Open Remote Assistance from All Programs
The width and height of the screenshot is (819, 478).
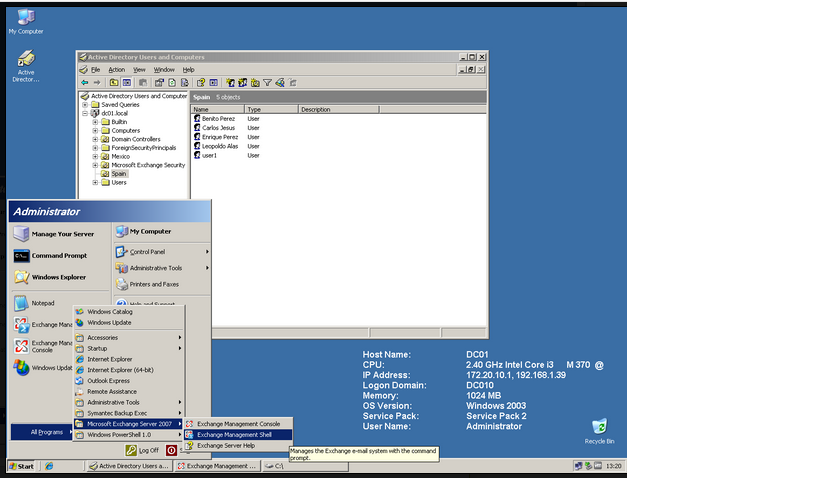[x=128, y=391]
